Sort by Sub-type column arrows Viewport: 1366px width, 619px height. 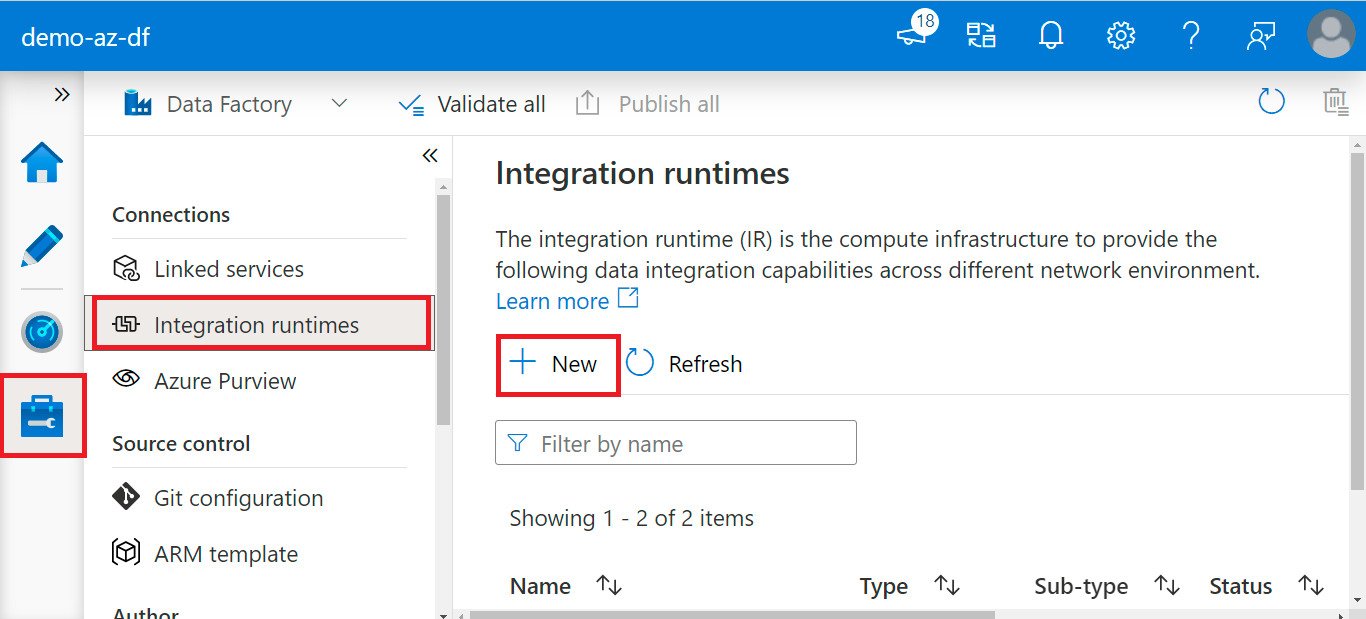(1167, 586)
